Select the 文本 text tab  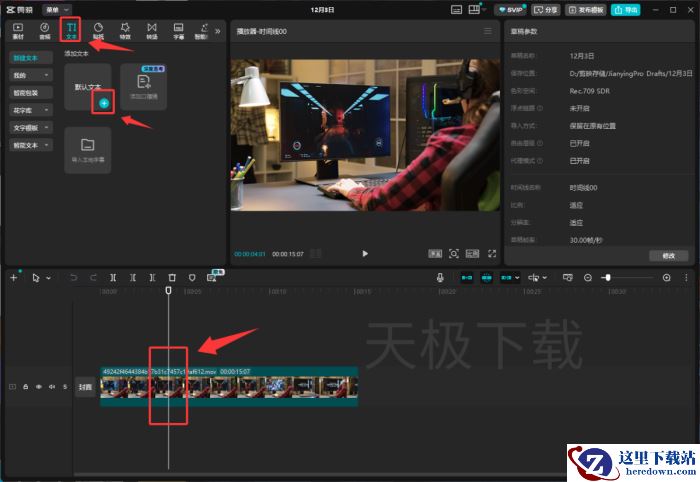tap(71, 31)
